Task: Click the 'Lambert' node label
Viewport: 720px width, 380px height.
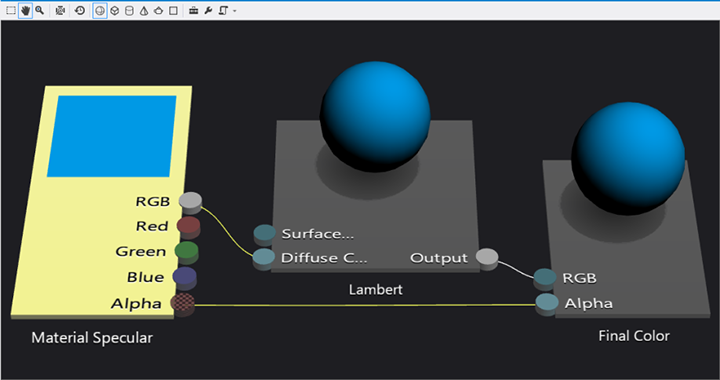Action: tap(376, 290)
